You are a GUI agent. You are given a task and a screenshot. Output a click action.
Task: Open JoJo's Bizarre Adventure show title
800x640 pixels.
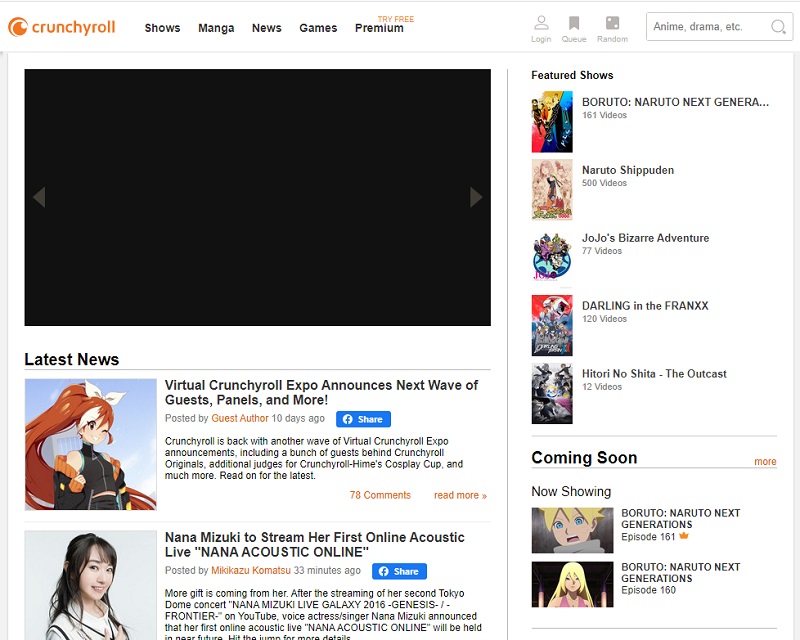click(645, 238)
